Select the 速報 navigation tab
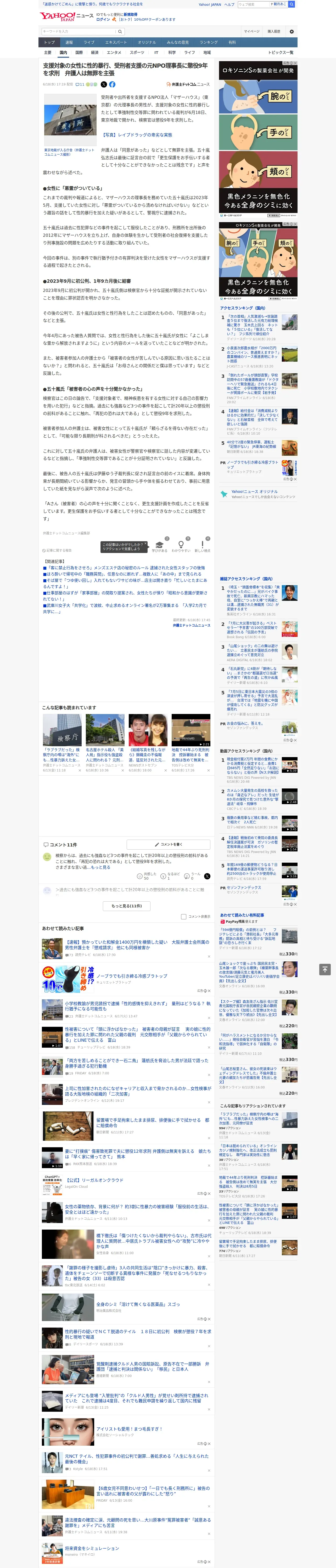 [x=69, y=43]
